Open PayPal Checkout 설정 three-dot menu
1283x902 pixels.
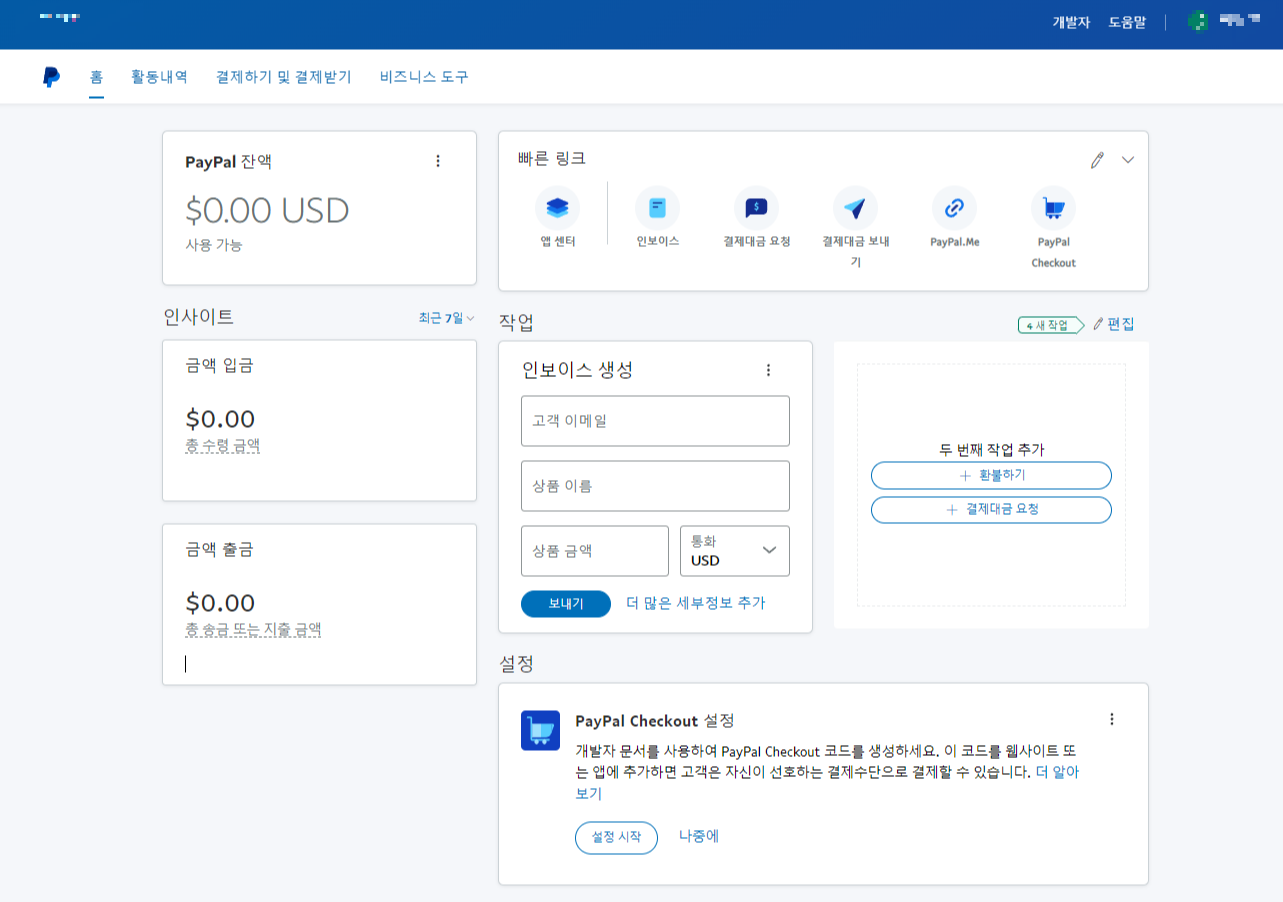coord(1111,719)
